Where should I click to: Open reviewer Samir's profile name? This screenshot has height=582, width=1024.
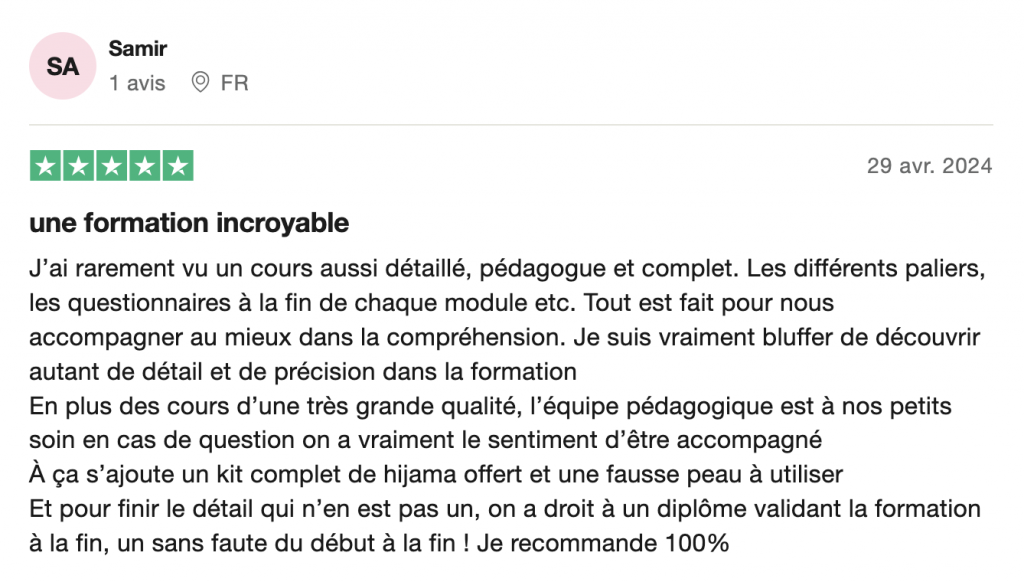tap(138, 48)
